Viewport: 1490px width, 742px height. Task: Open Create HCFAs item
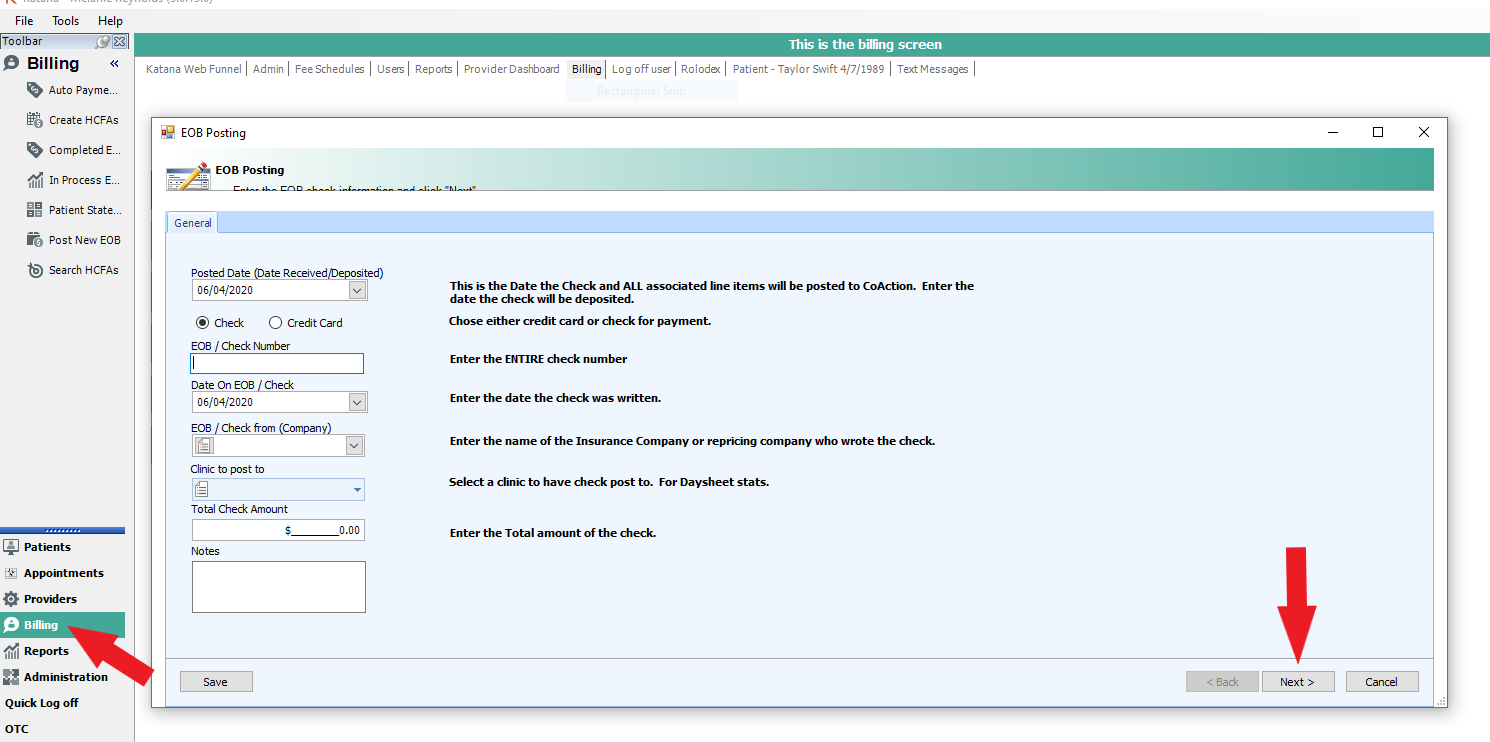tap(72, 120)
